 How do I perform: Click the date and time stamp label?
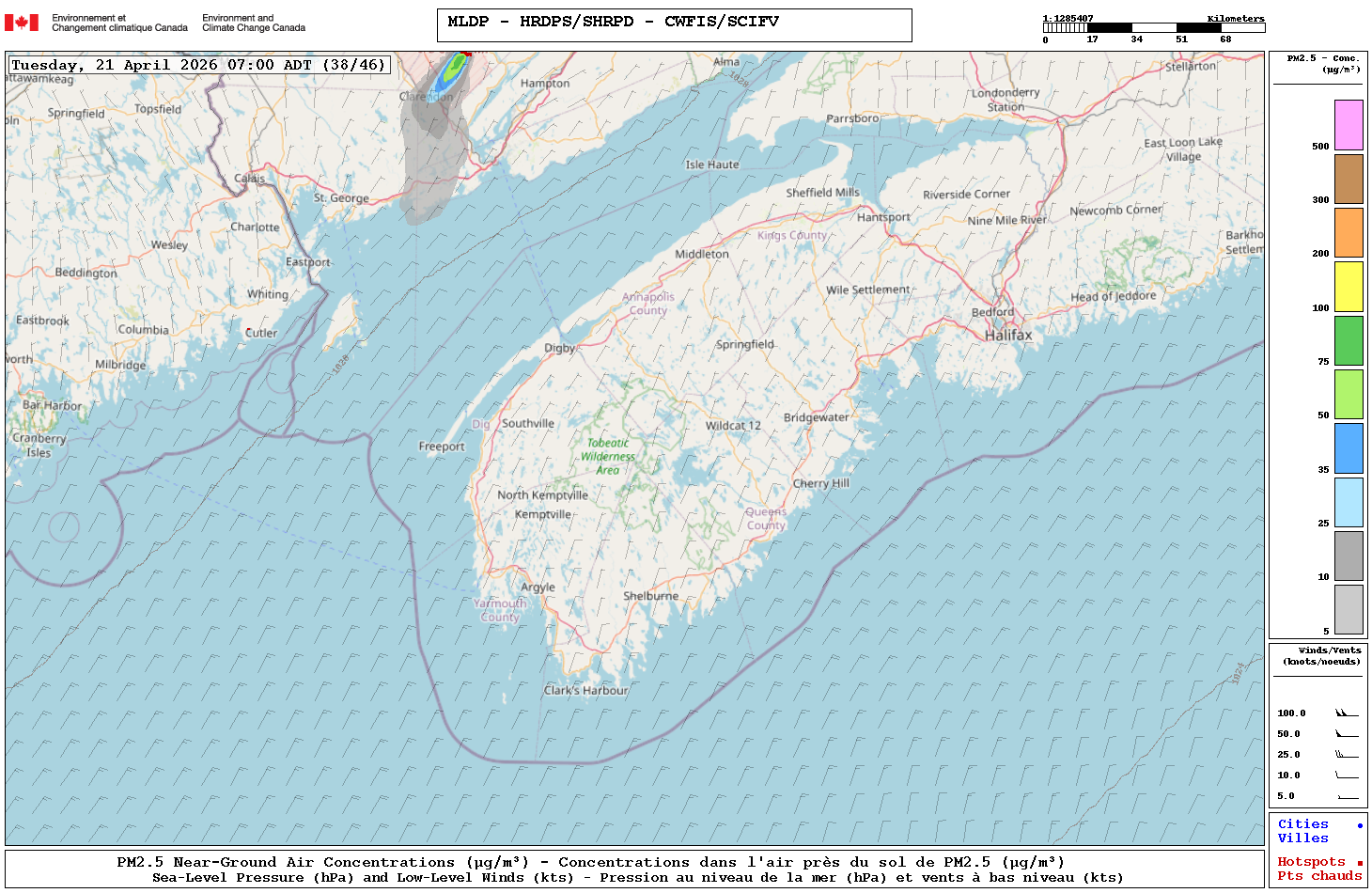[198, 65]
